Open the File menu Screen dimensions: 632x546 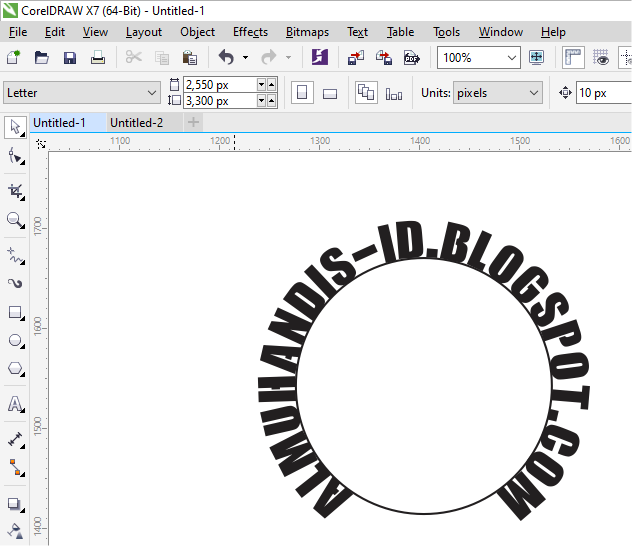(18, 32)
